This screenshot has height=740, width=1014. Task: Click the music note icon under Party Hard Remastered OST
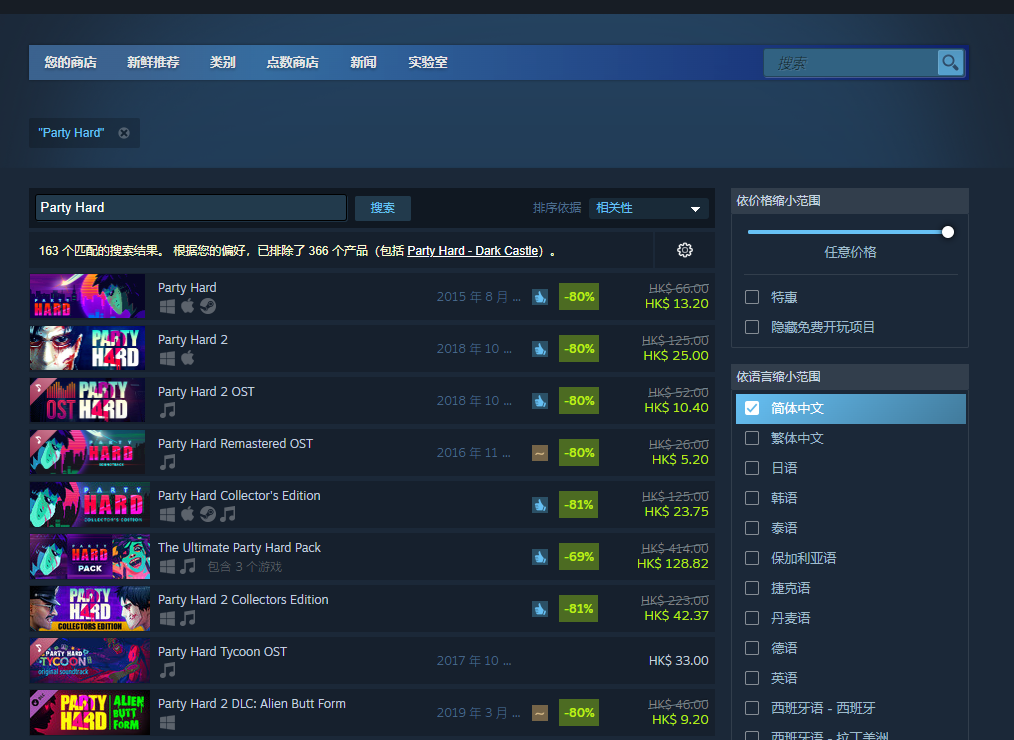pos(167,462)
